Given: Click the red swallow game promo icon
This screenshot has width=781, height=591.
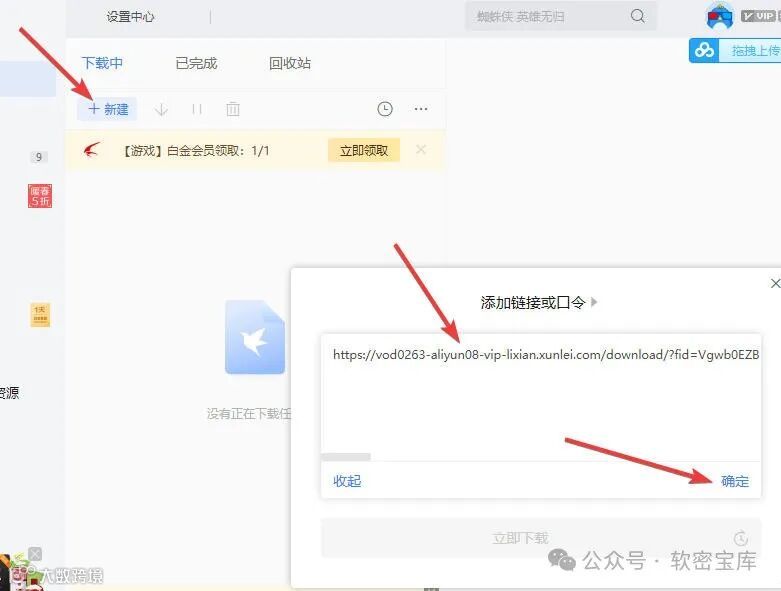Looking at the screenshot, I should coord(92,150).
